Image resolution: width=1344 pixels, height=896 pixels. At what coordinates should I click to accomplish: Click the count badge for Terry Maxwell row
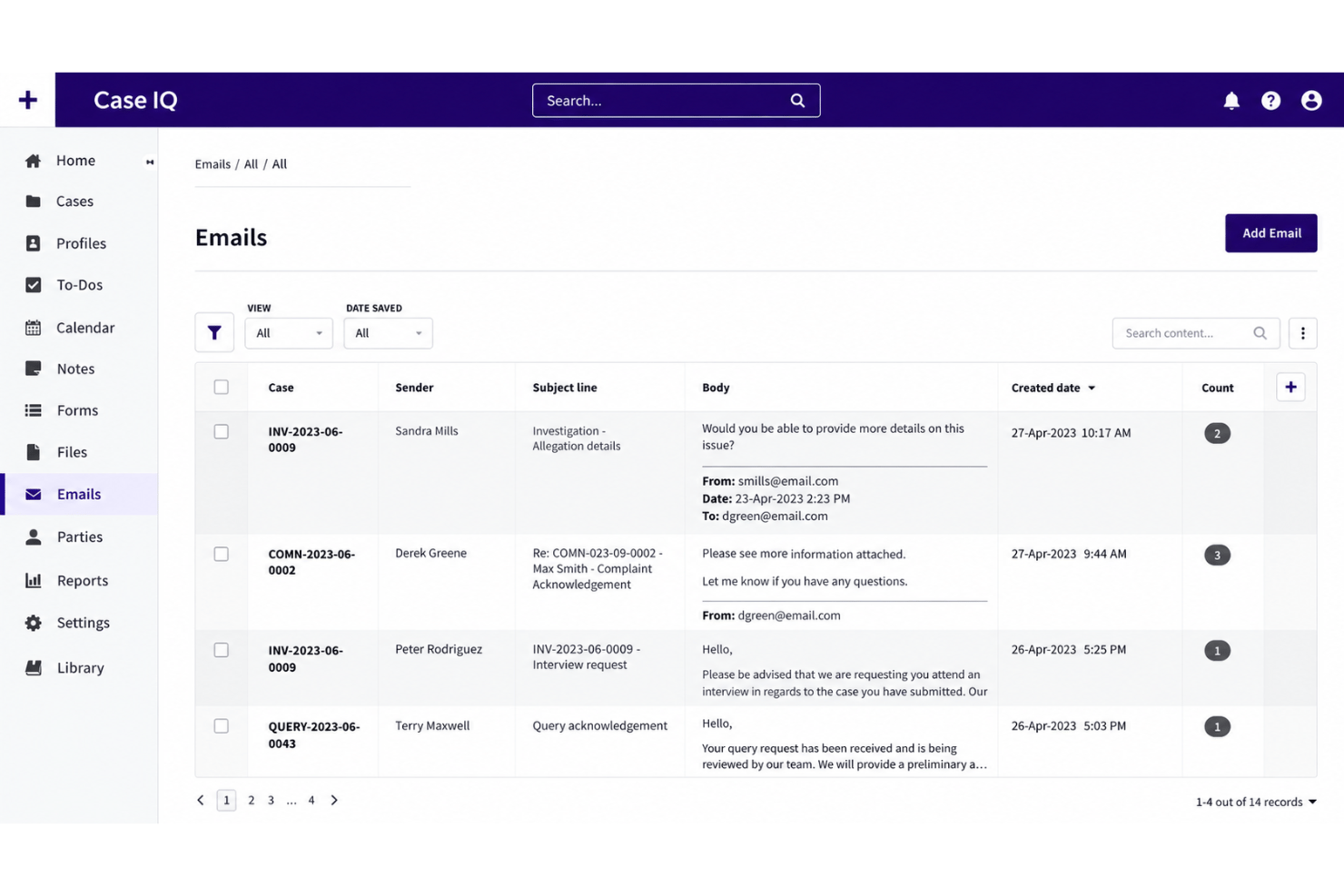point(1217,726)
